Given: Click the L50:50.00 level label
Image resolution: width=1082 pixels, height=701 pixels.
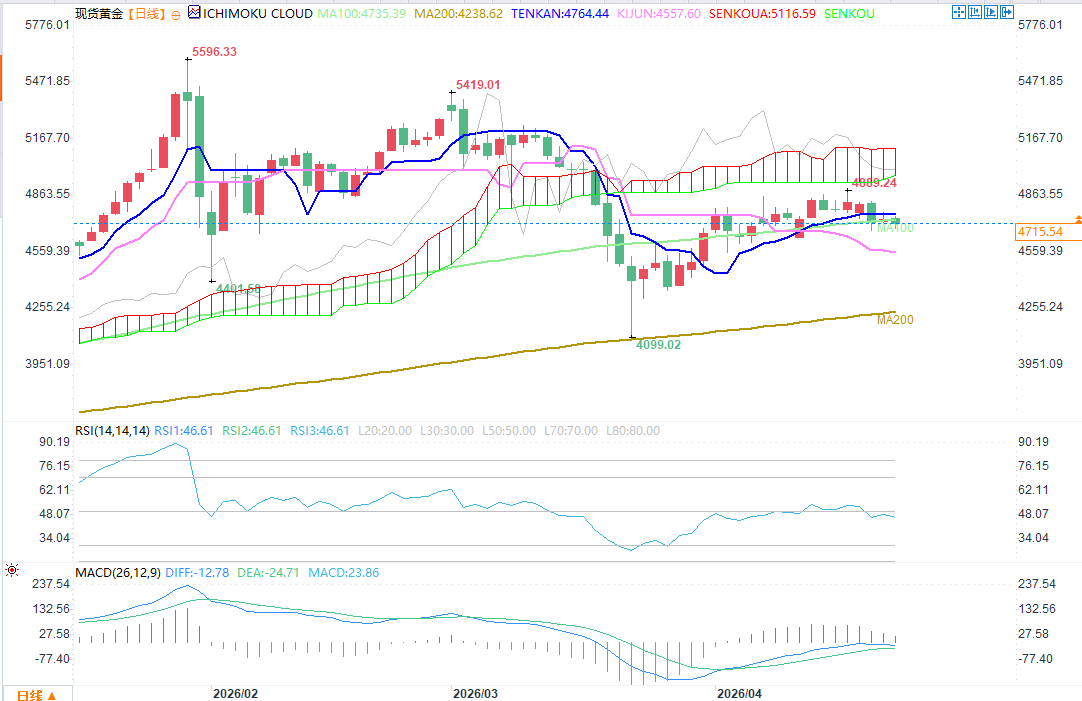Looking at the screenshot, I should pos(509,431).
